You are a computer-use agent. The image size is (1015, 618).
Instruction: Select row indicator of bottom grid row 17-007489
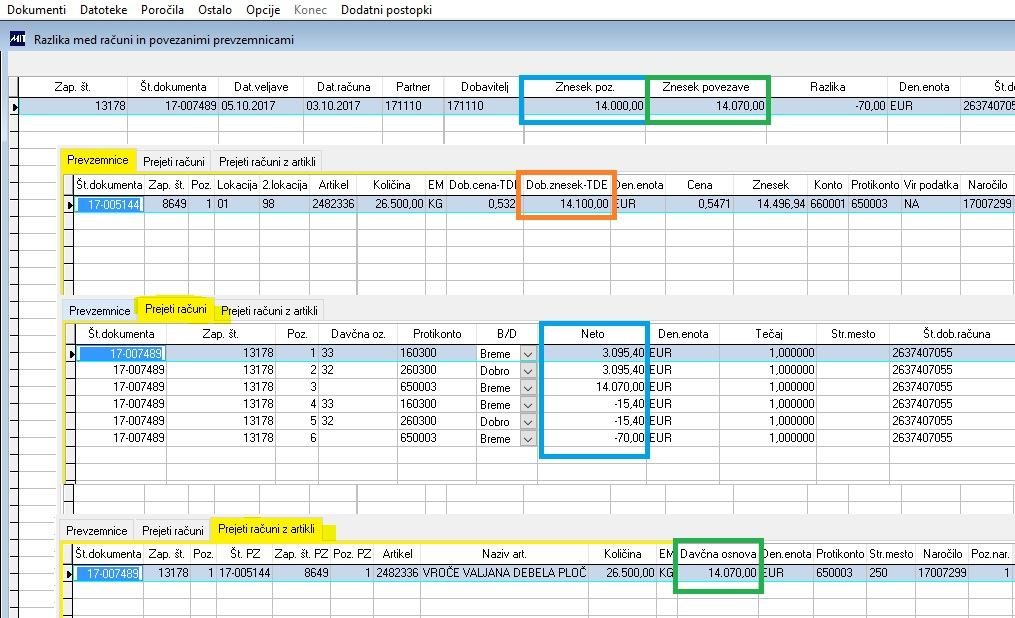[69, 573]
